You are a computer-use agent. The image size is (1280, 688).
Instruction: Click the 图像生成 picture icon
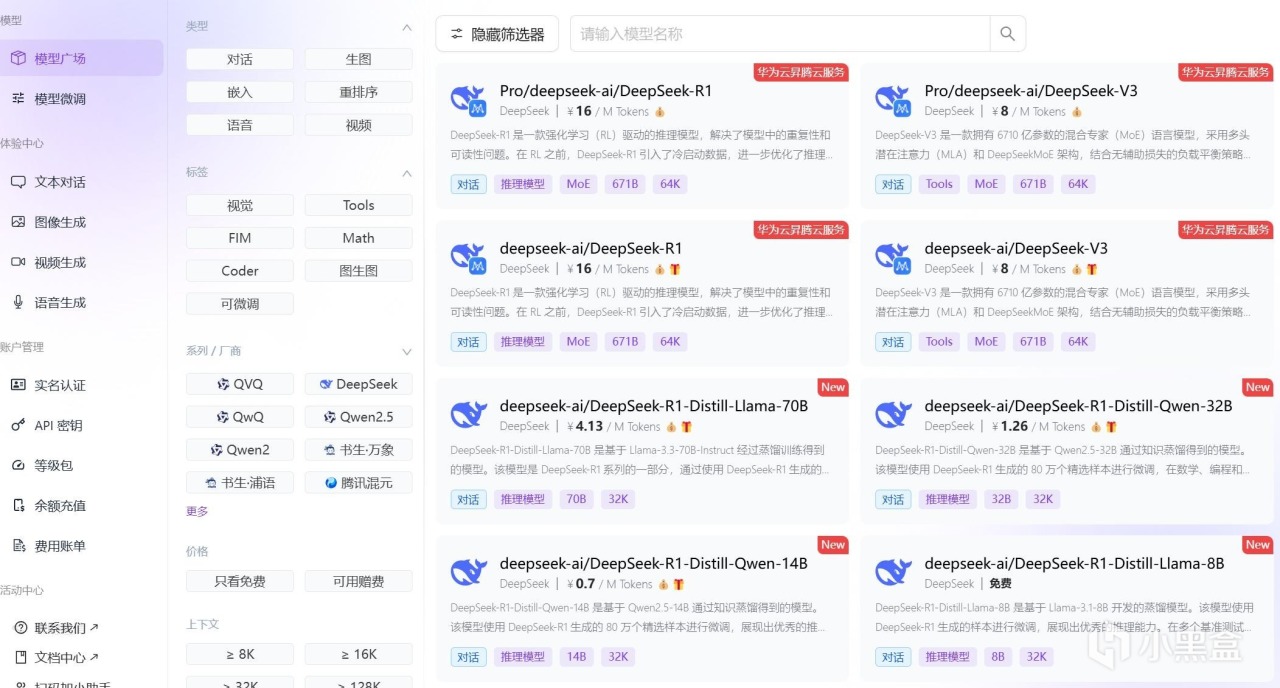[18, 222]
